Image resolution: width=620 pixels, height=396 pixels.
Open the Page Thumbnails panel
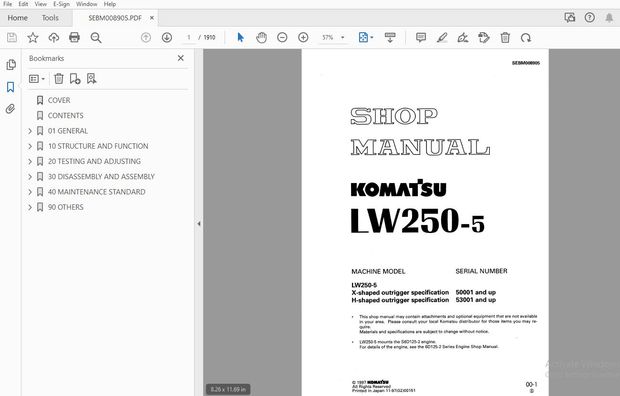pyautogui.click(x=11, y=64)
